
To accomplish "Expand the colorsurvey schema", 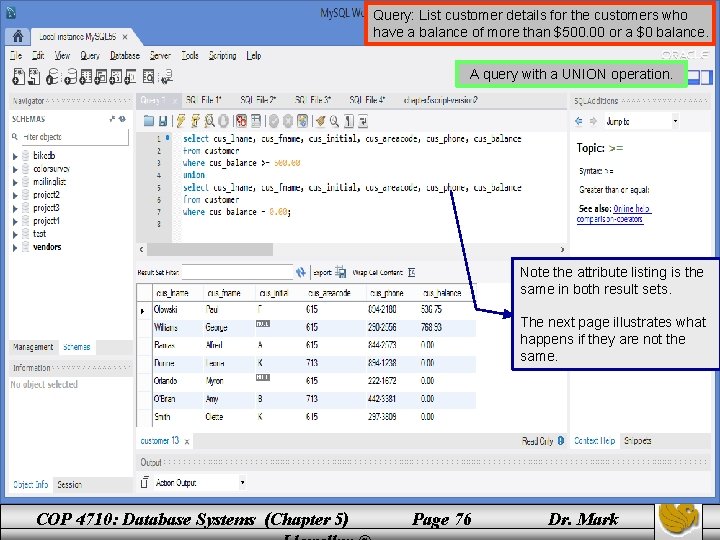I will tap(15, 169).
